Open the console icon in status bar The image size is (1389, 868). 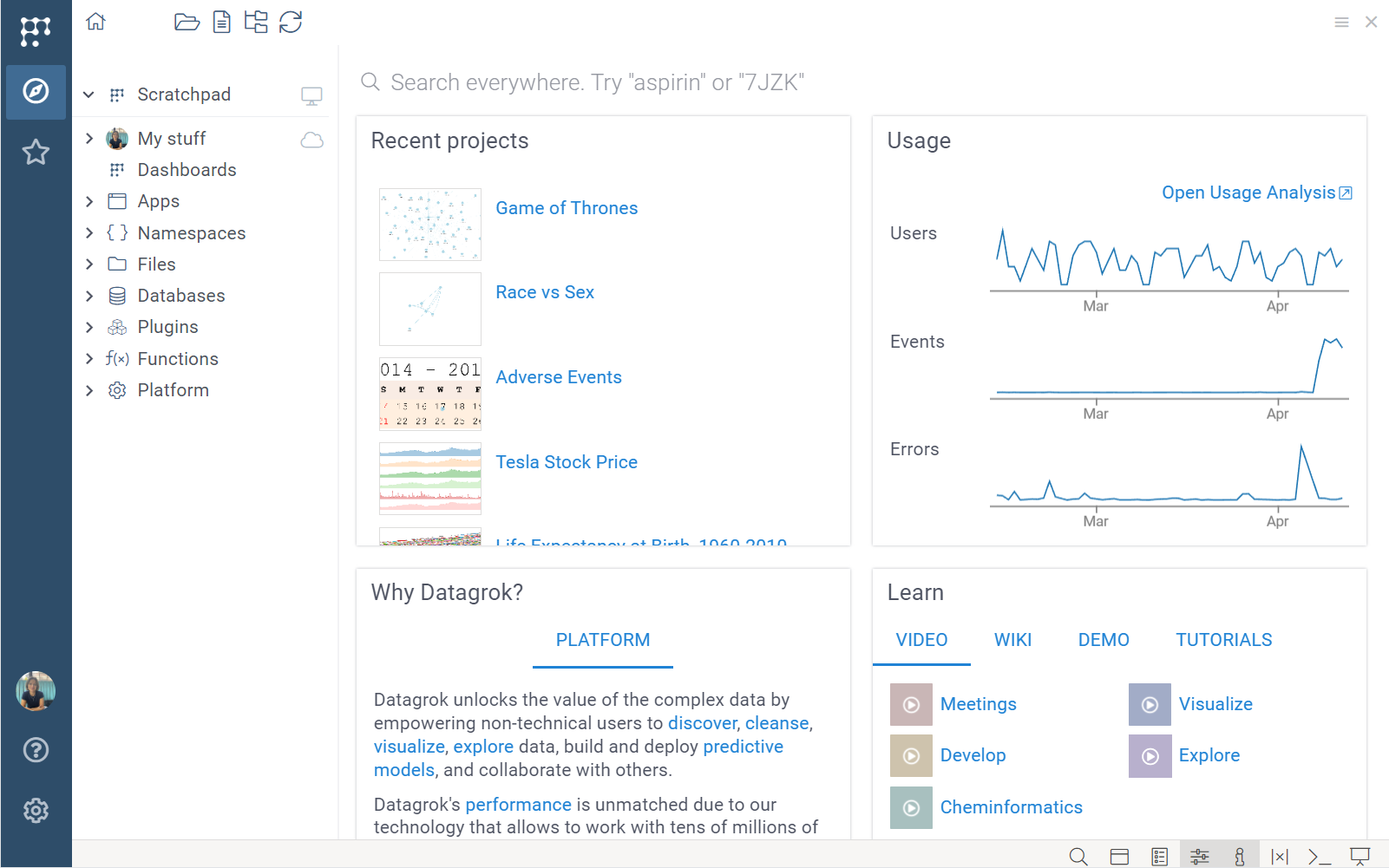[1320, 857]
